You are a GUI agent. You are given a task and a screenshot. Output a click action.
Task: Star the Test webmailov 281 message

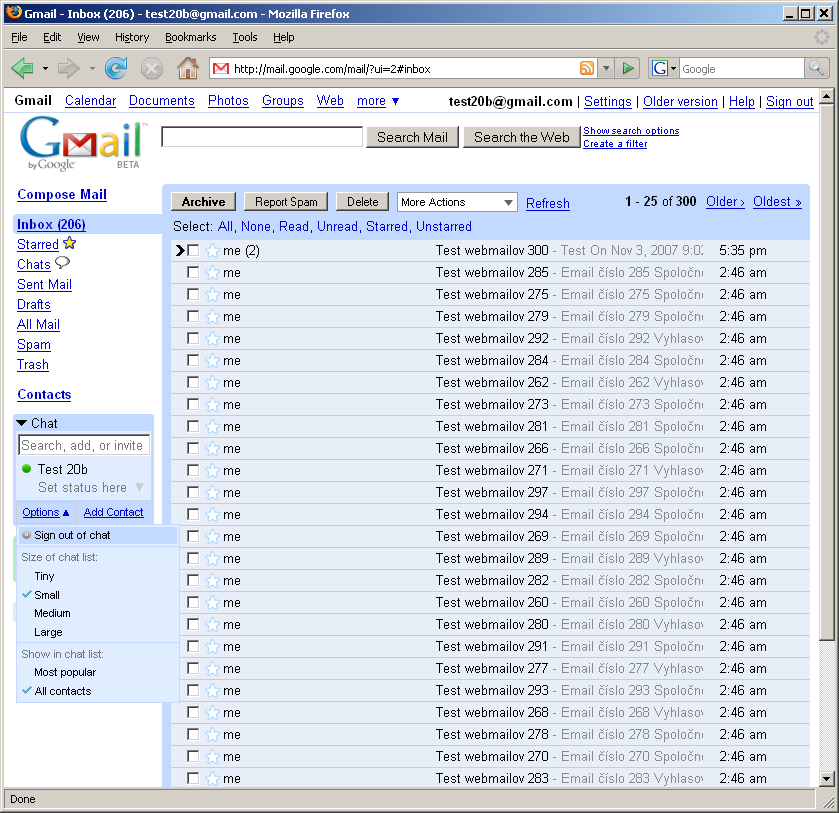[x=212, y=427]
